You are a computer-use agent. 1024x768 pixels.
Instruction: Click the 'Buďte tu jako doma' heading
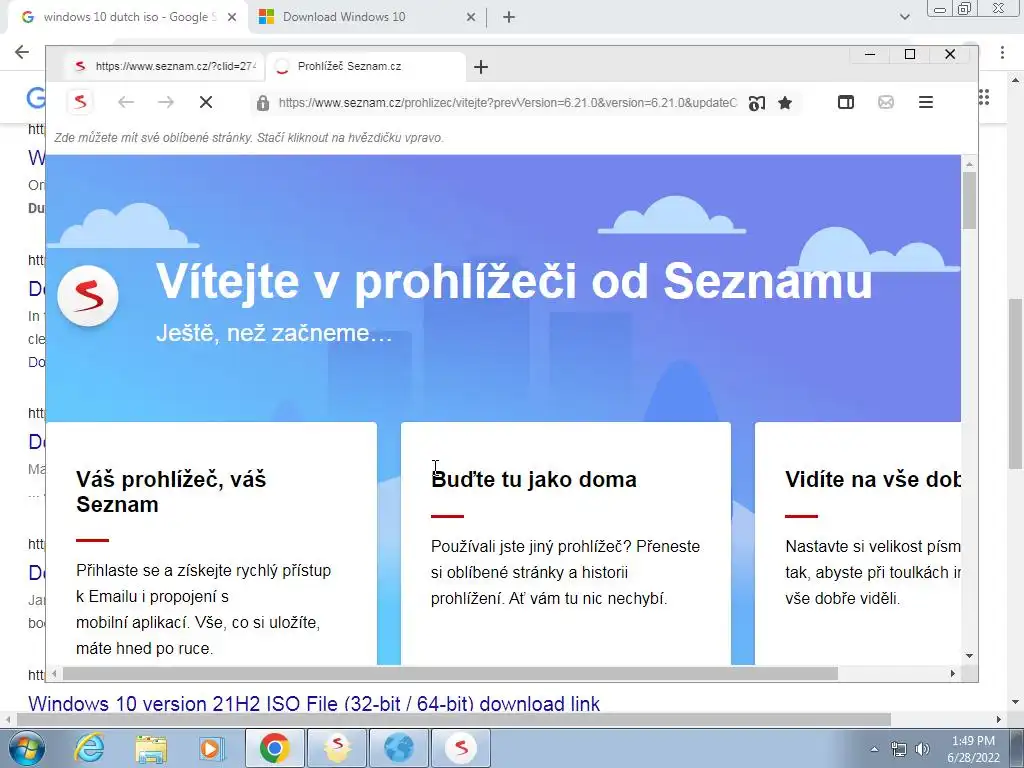tap(534, 479)
